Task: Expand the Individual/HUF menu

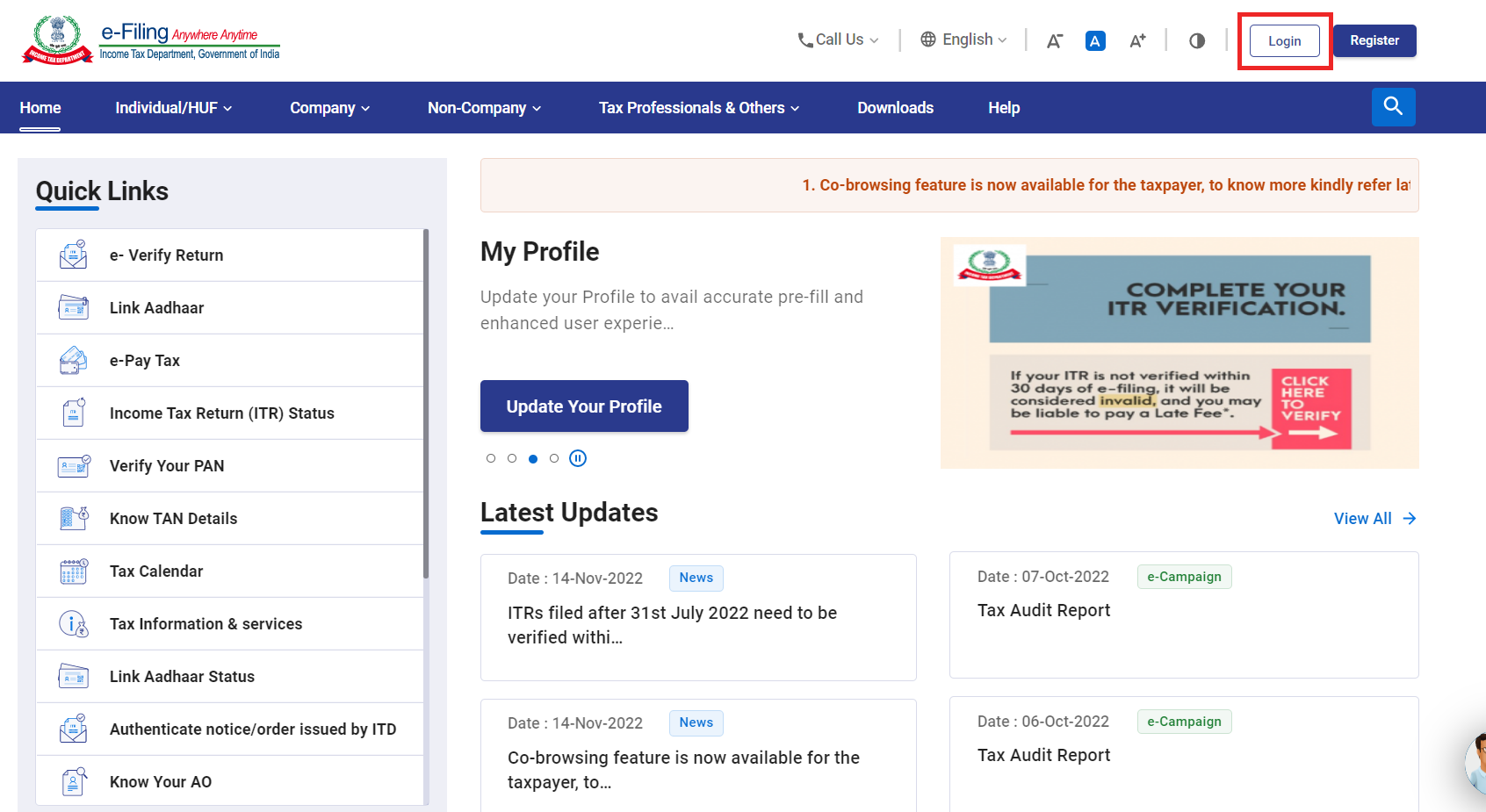Action: pos(174,108)
